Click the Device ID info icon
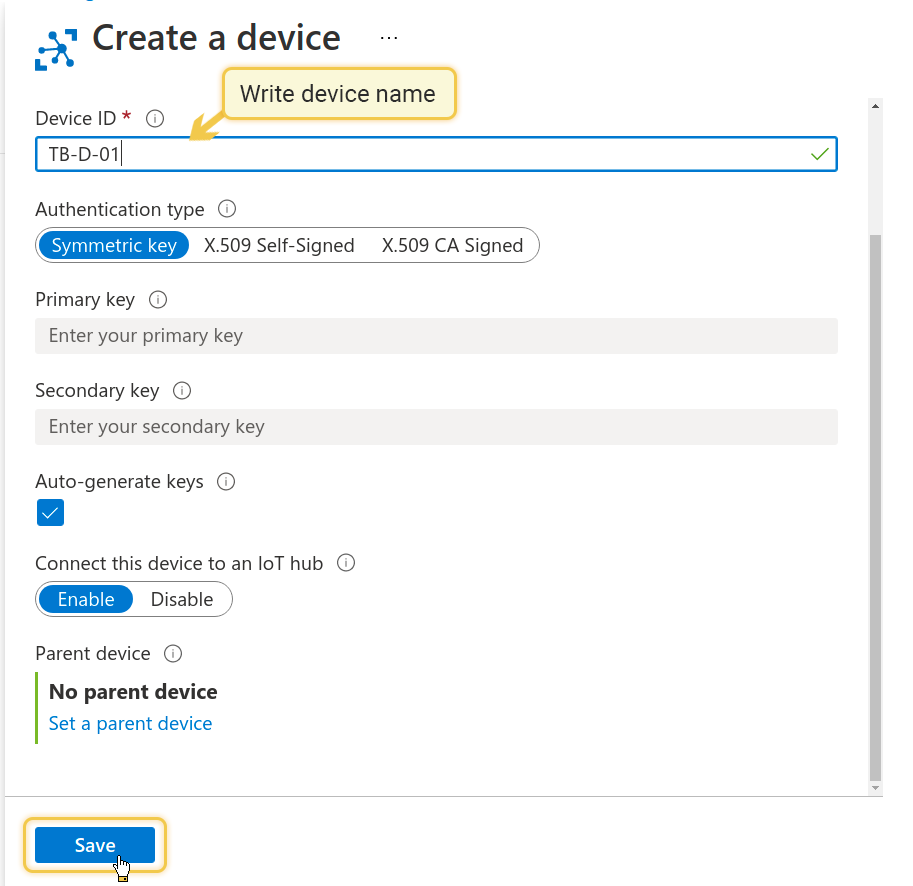 [155, 119]
